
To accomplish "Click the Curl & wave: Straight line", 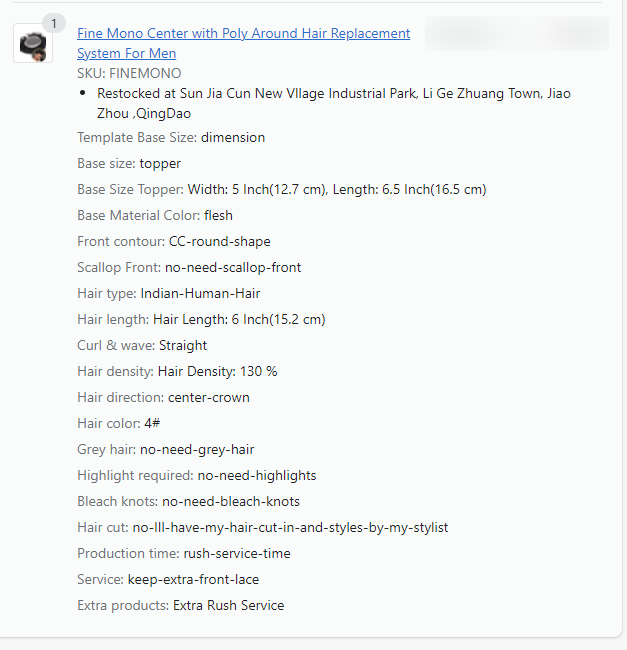I will tap(142, 345).
